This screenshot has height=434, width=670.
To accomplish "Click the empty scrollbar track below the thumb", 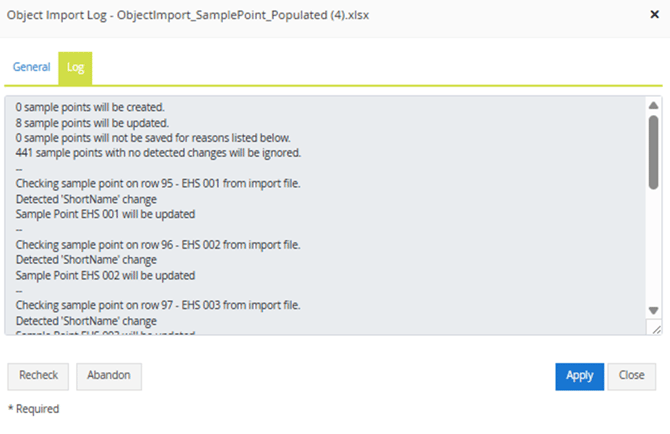I will click(x=654, y=250).
